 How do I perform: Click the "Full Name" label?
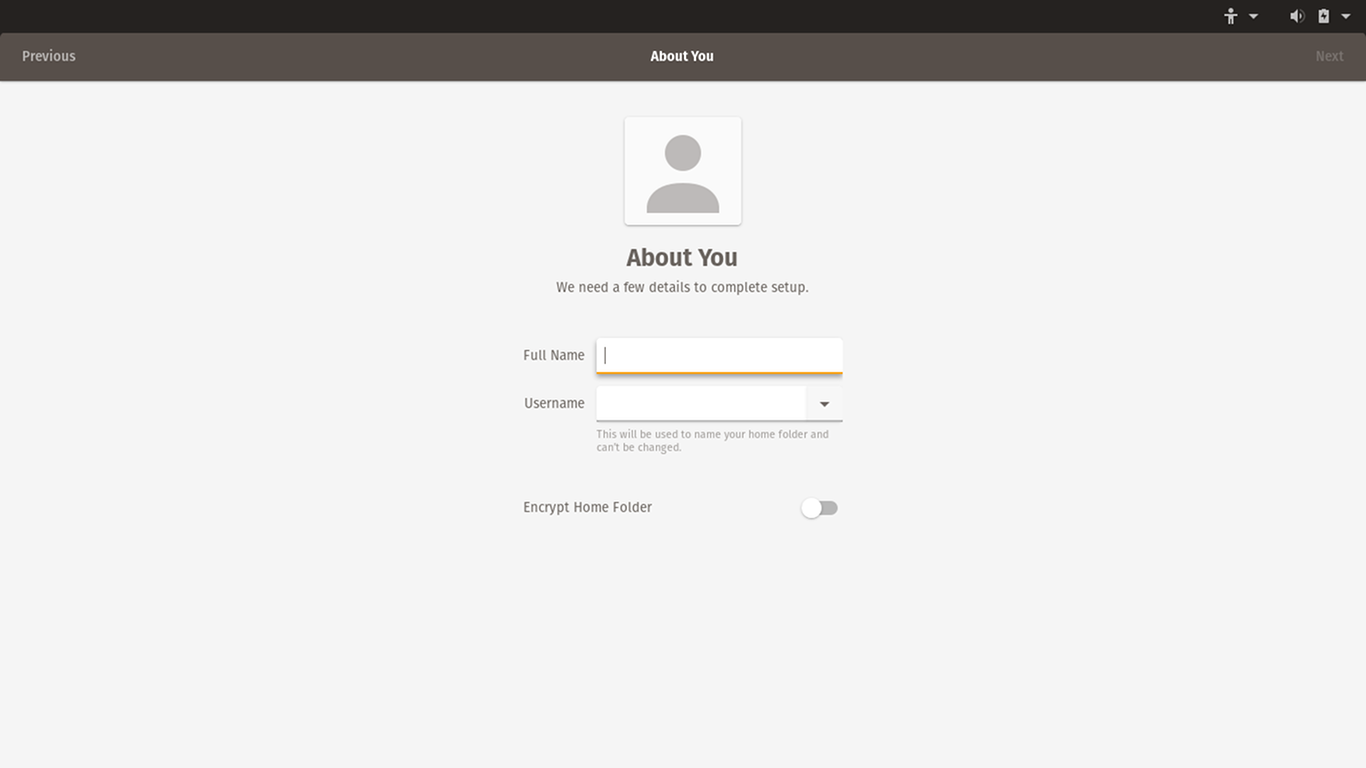coord(554,355)
